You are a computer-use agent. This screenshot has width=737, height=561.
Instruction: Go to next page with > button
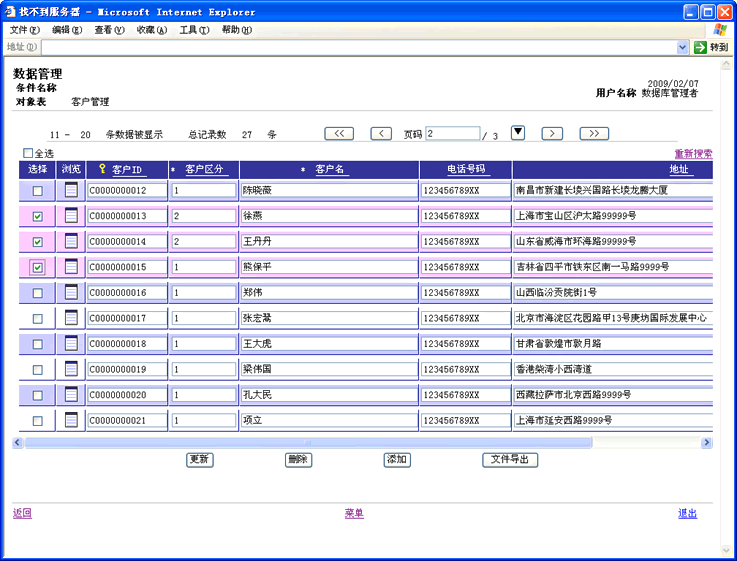coord(552,134)
